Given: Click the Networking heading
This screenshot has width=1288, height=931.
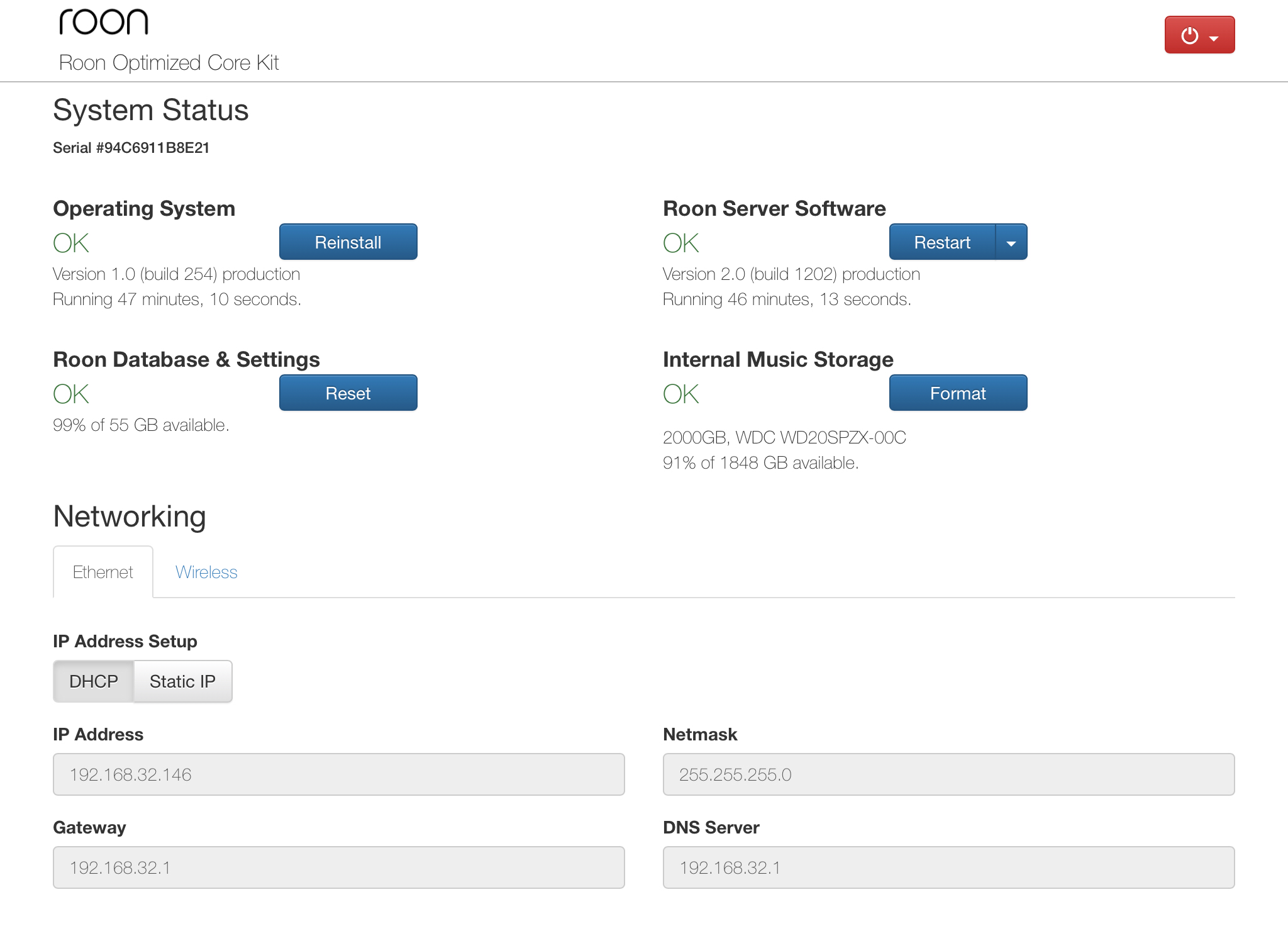Looking at the screenshot, I should (x=129, y=516).
